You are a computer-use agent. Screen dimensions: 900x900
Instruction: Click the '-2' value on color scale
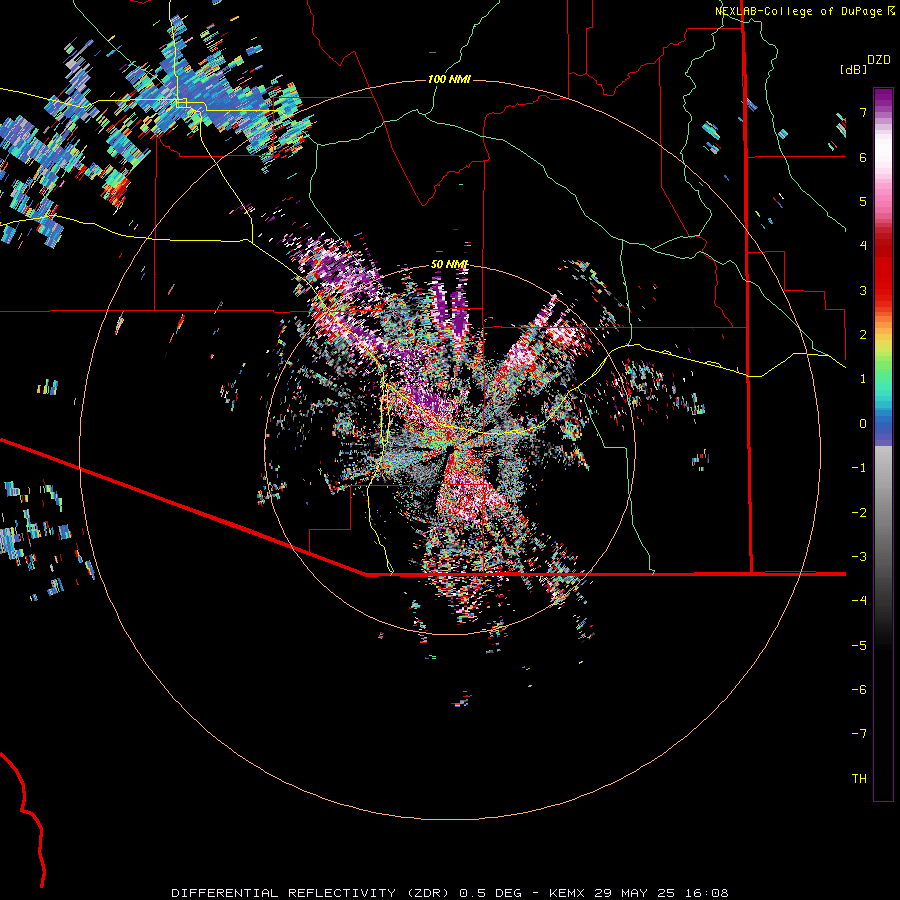859,513
